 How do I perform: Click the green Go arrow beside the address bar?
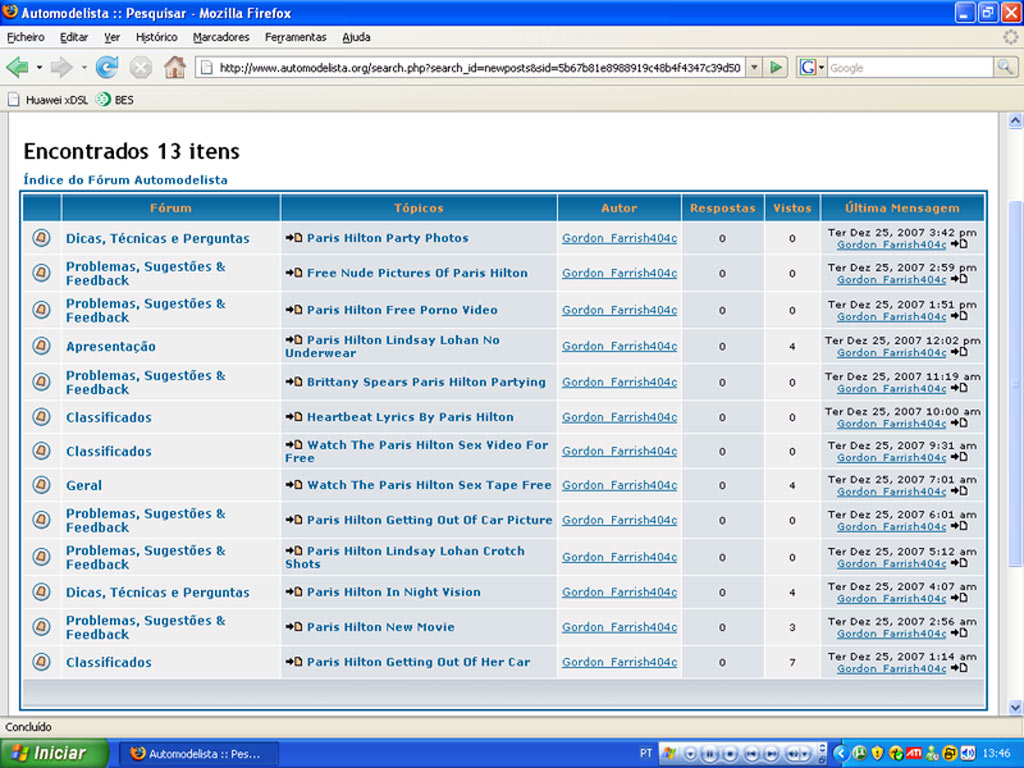click(x=776, y=67)
